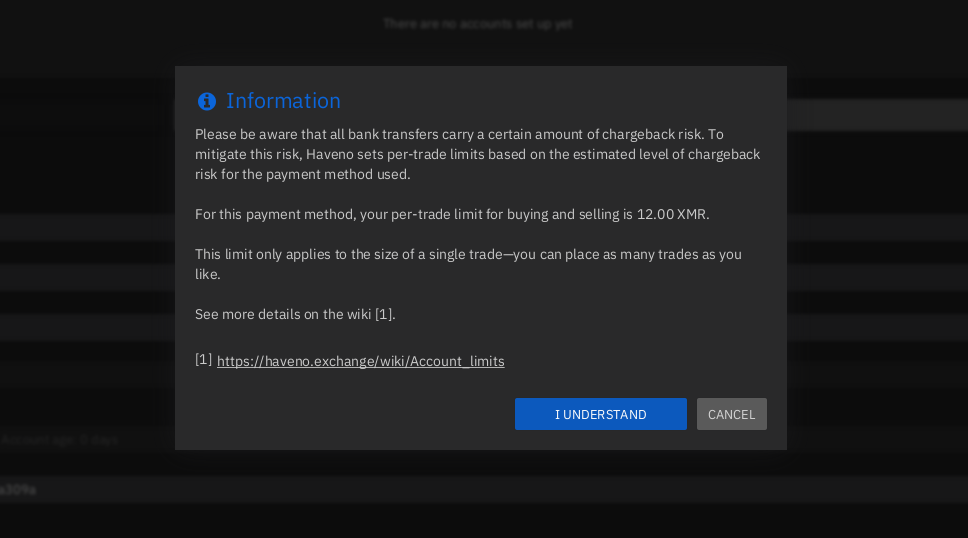Click the Information dialog heading
968x538 pixels.
click(283, 101)
